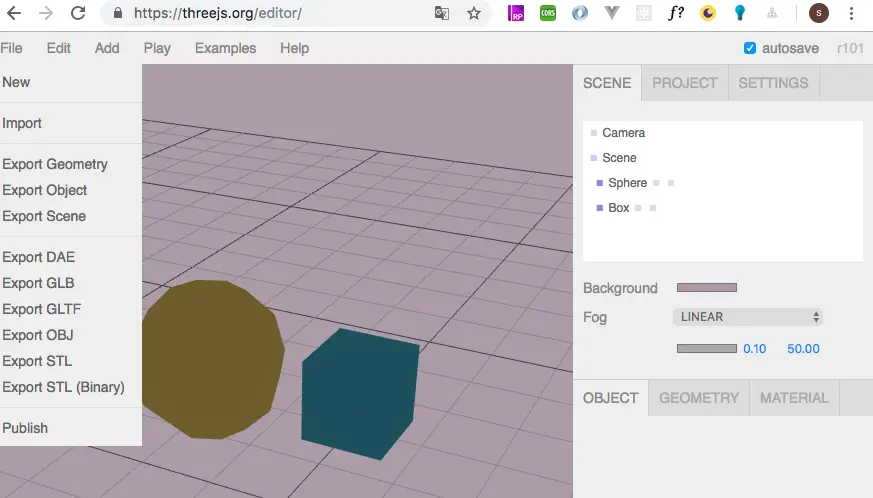Open the Chrome profile avatar
The image size is (873, 498).
click(818, 13)
